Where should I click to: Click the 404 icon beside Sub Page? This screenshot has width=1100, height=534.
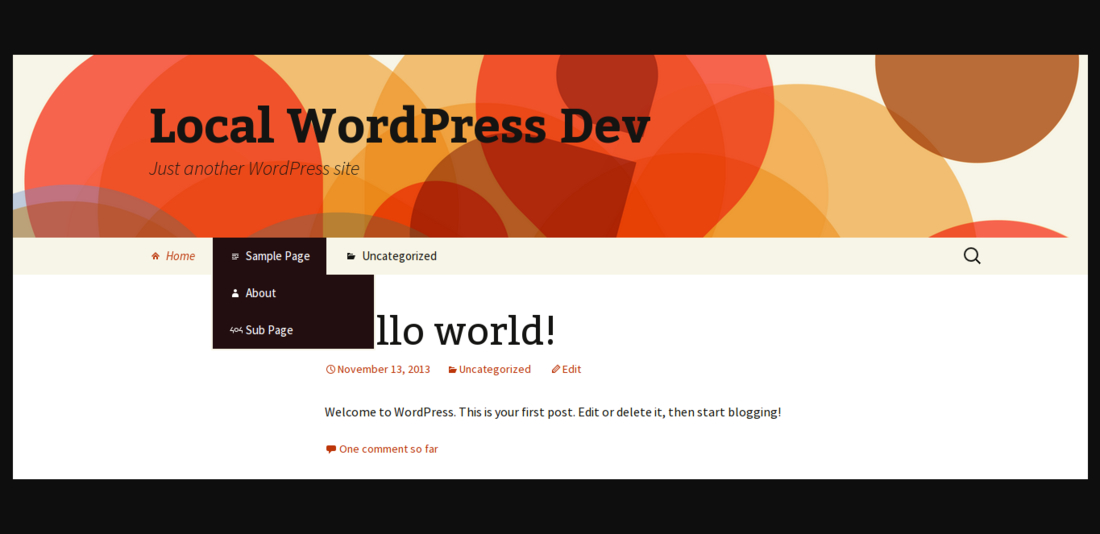[x=236, y=331]
